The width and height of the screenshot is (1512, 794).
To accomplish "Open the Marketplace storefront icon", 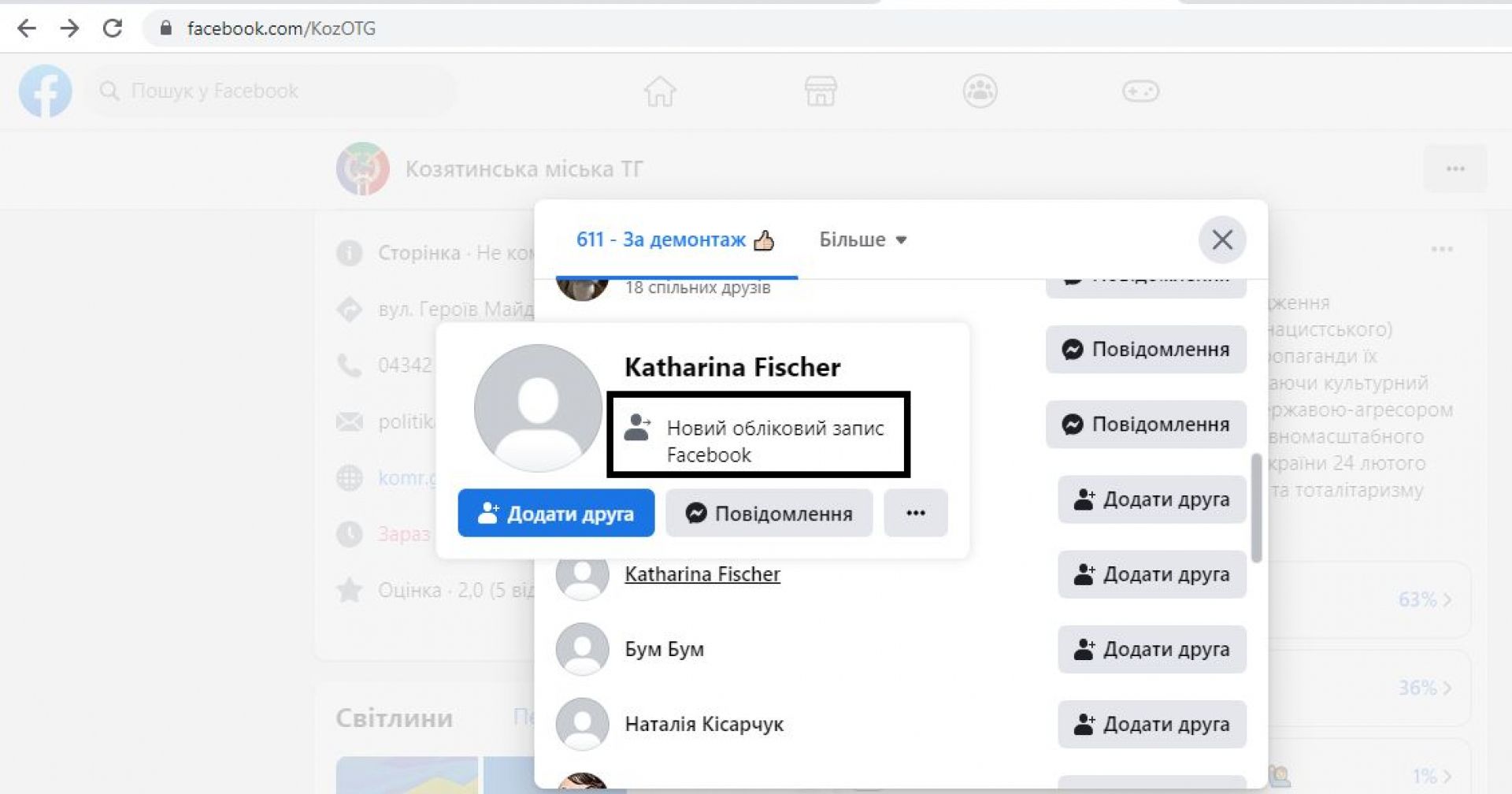I will point(820,91).
